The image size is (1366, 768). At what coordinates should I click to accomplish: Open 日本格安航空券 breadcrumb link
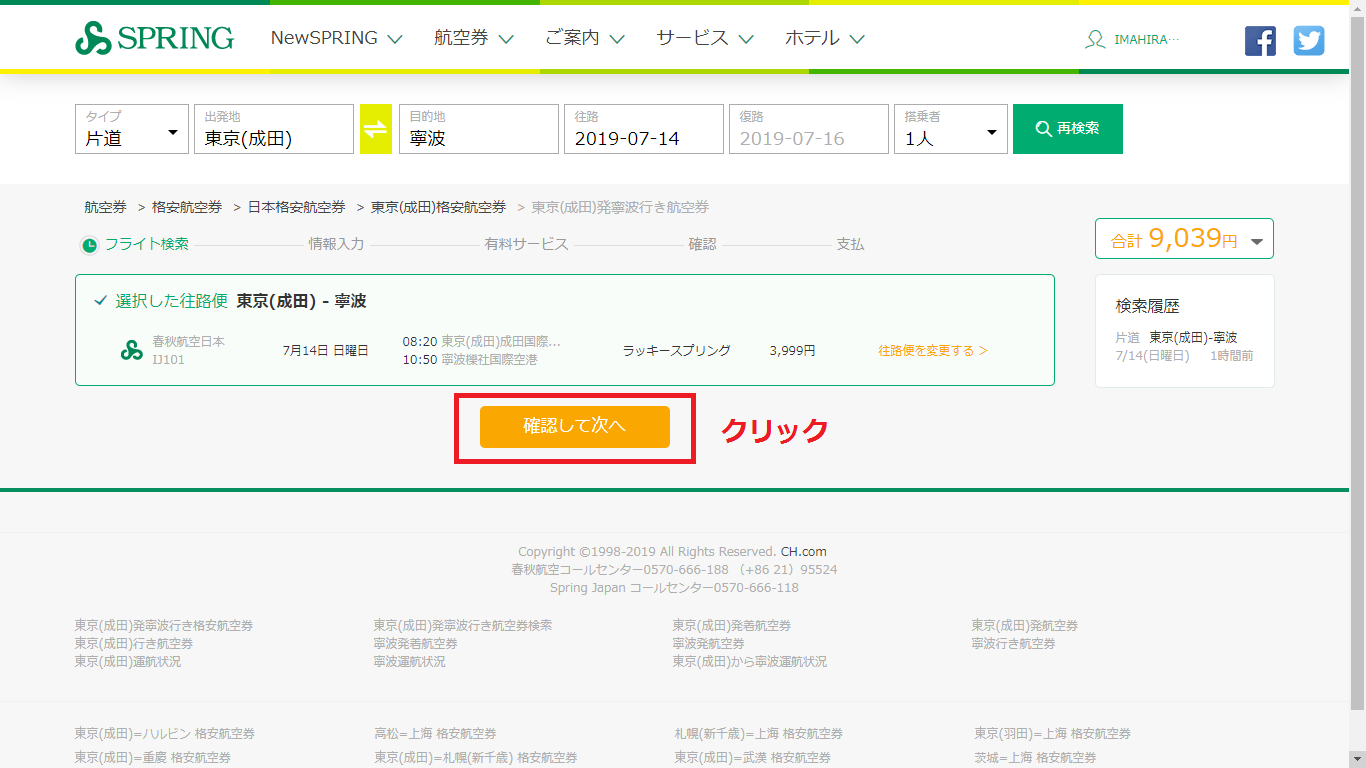[296, 207]
